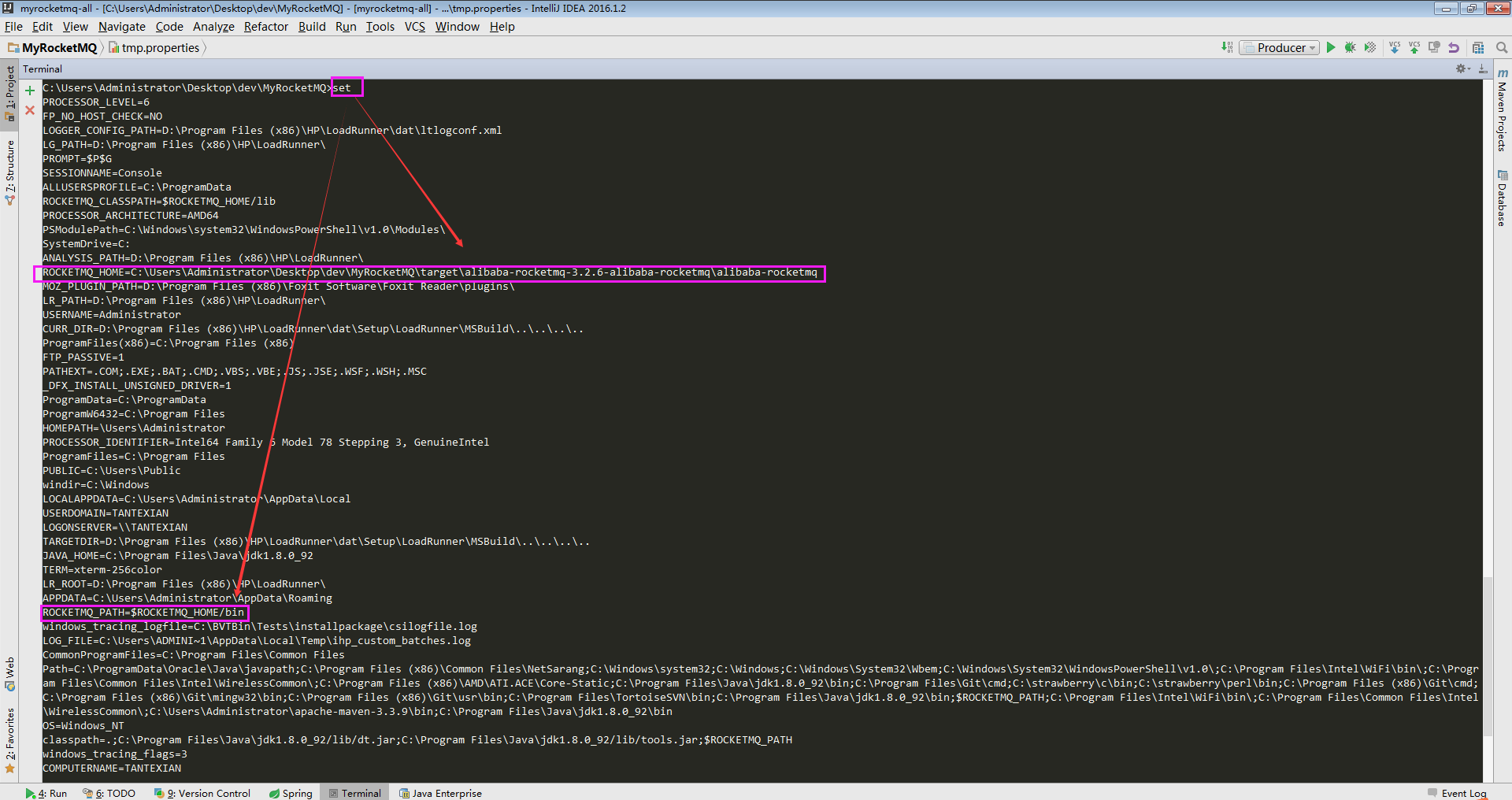Viewport: 1512px width, 800px height.
Task: Click the VCS commit changes icon
Action: coord(1414,47)
